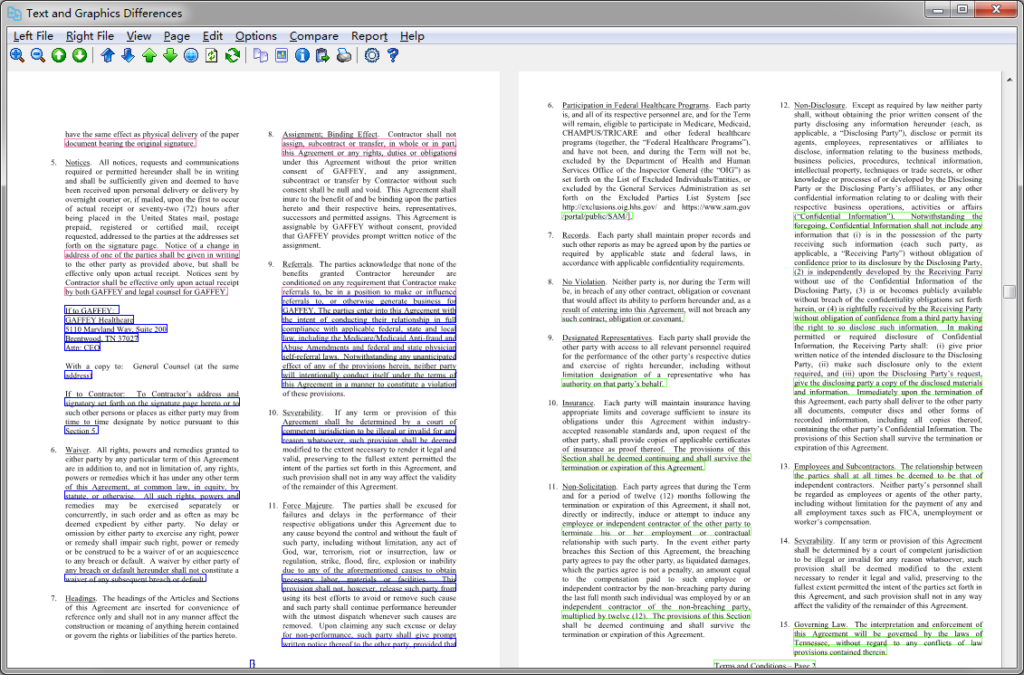1024x675 pixels.
Task: Open settings via the gear icon
Action: point(370,56)
